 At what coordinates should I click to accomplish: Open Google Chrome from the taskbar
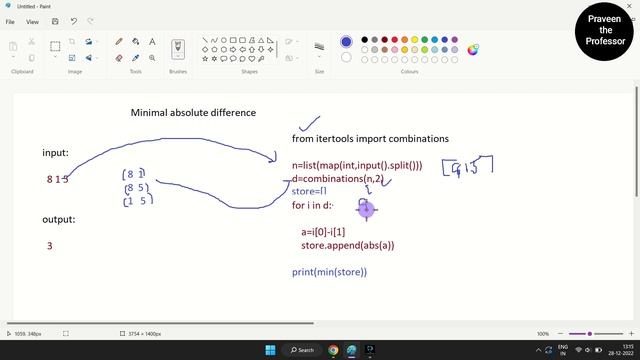[333, 350]
